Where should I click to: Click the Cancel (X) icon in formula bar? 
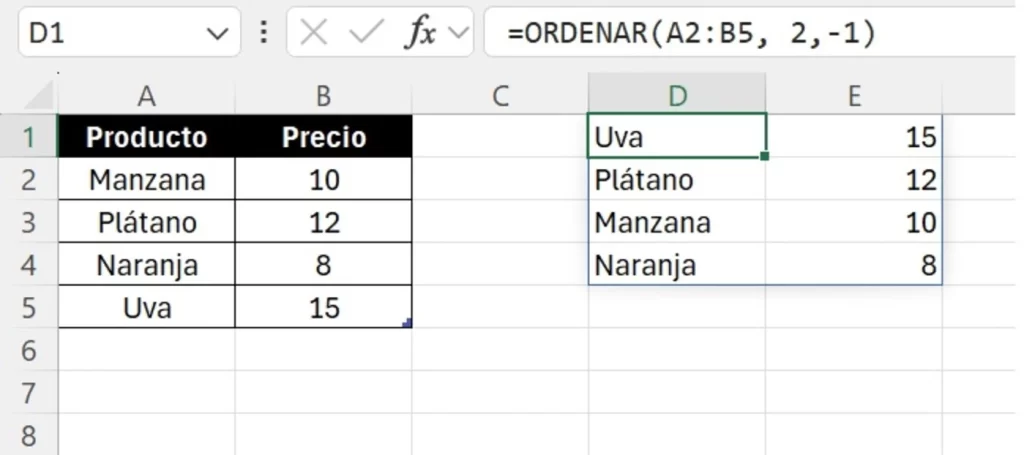314,34
